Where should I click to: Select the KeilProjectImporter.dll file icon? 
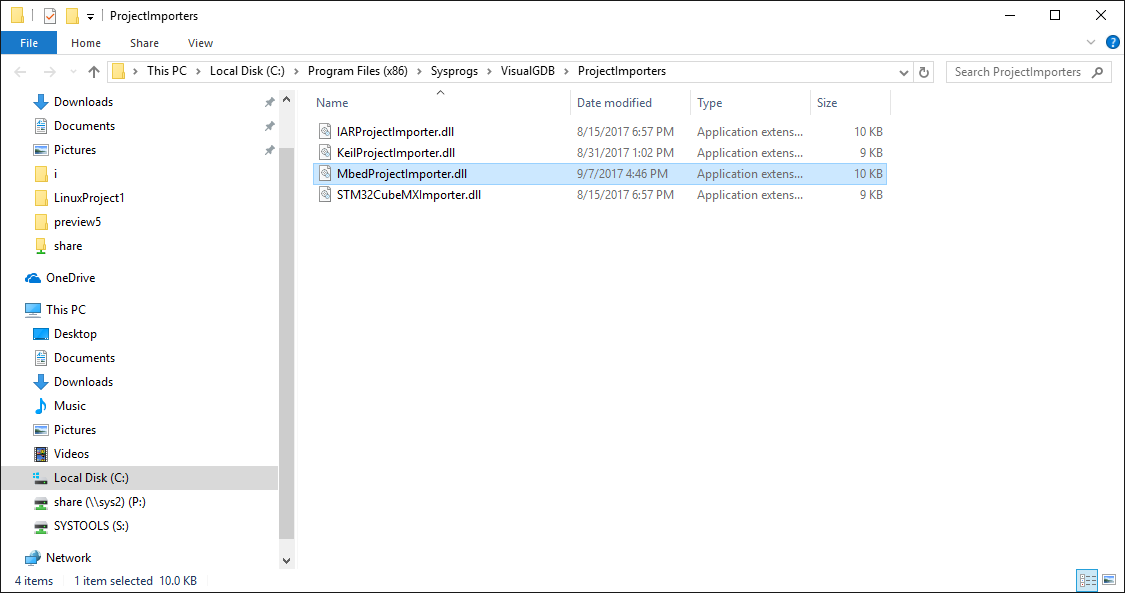click(x=325, y=153)
